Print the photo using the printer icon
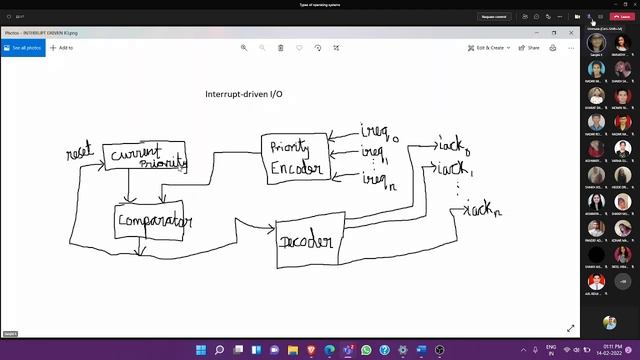The image size is (640, 360). pos(553,48)
